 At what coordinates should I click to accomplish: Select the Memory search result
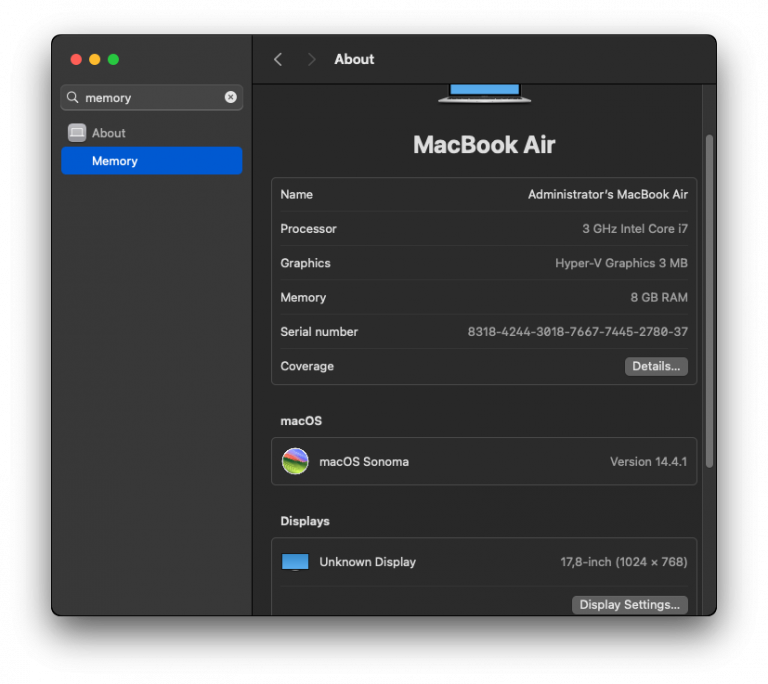coord(151,161)
